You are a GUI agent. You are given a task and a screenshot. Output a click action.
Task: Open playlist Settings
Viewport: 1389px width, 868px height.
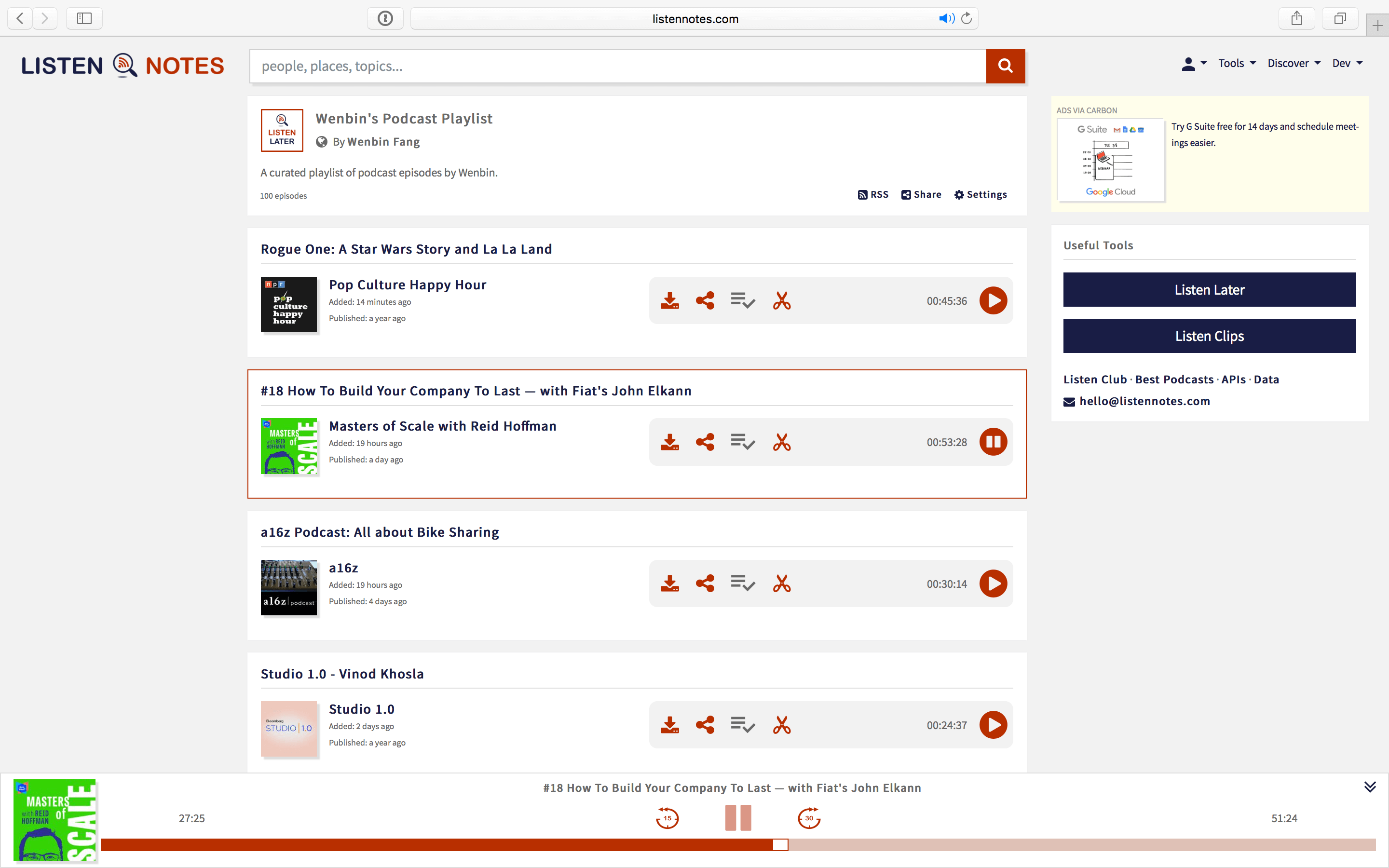980,195
